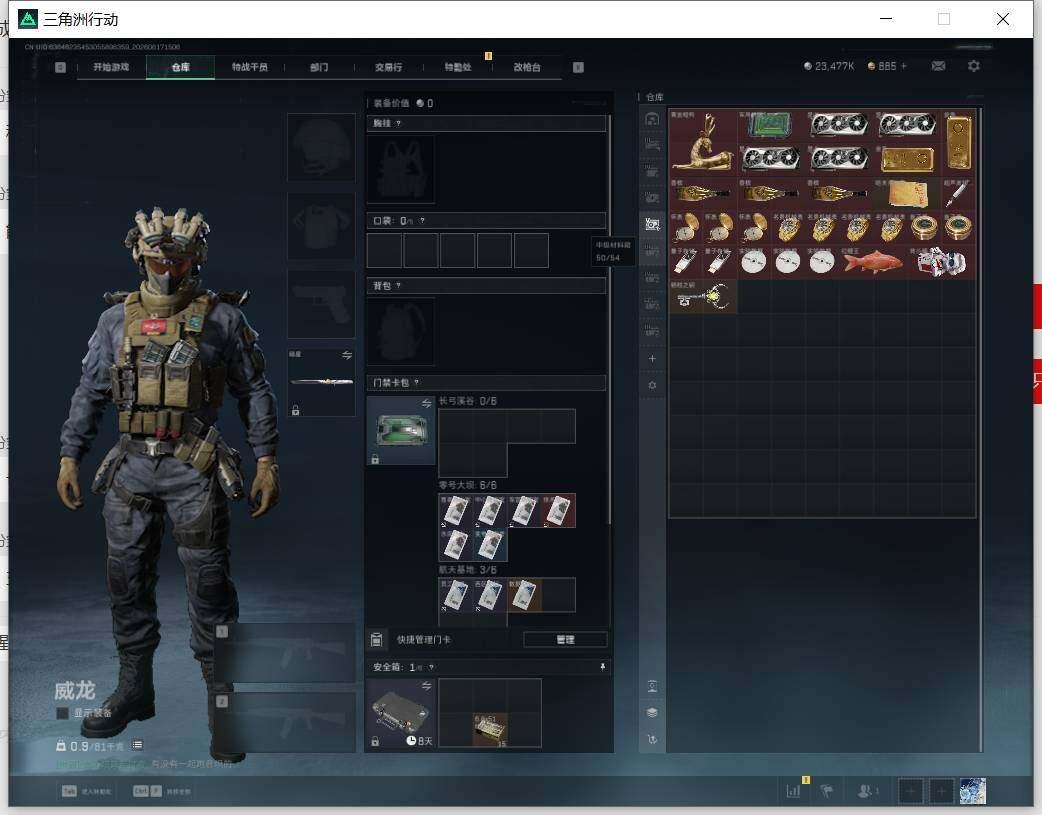
Task: Open the 开始游戏 tab
Action: tap(111, 67)
